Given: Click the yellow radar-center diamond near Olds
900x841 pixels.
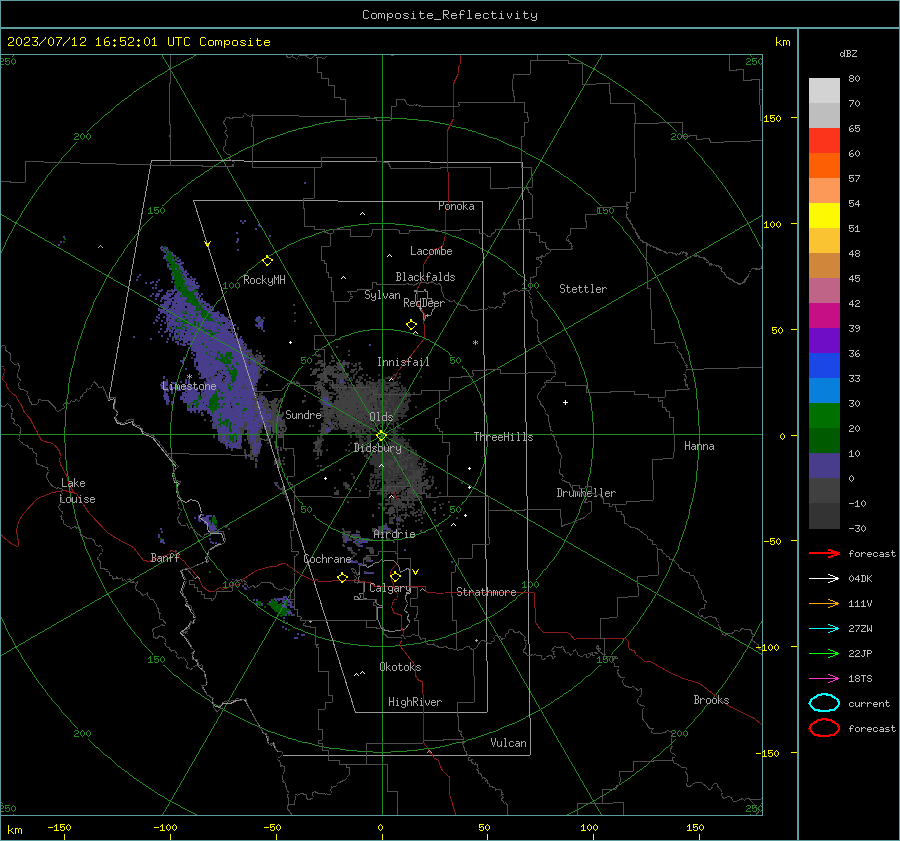Looking at the screenshot, I should point(381,436).
